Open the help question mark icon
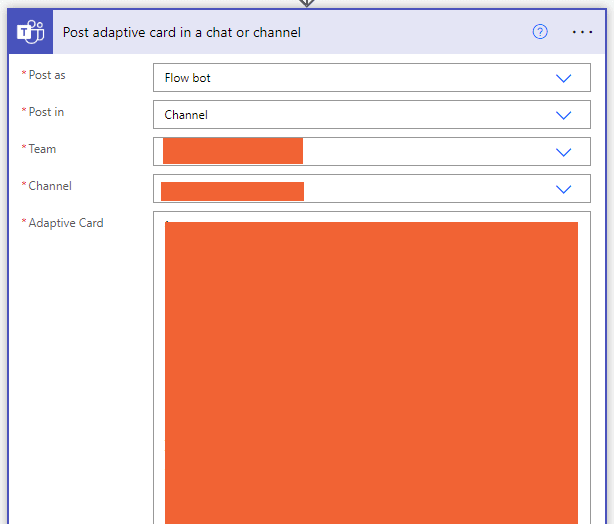 [540, 32]
